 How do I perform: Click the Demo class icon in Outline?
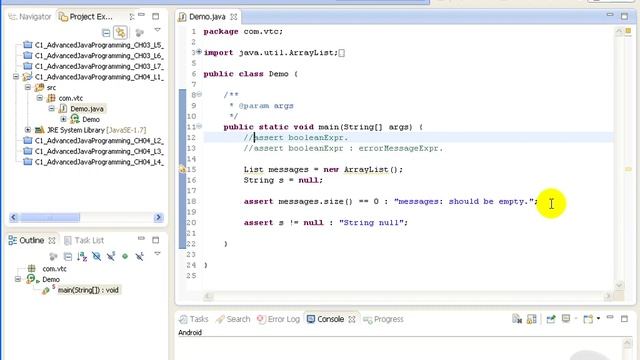[31, 279]
